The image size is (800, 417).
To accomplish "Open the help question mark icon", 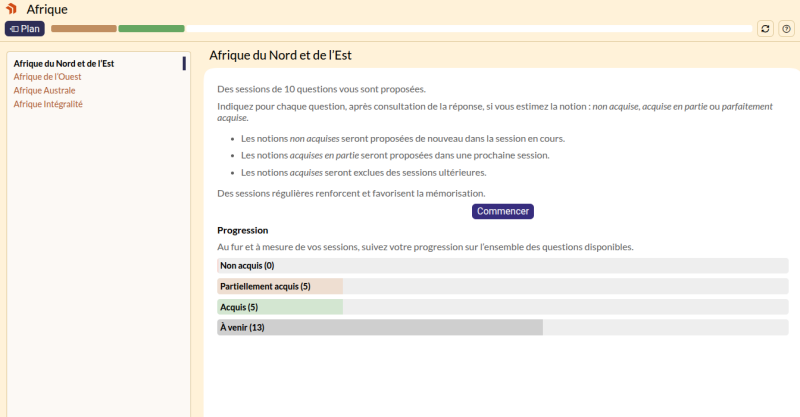I will [786, 29].
